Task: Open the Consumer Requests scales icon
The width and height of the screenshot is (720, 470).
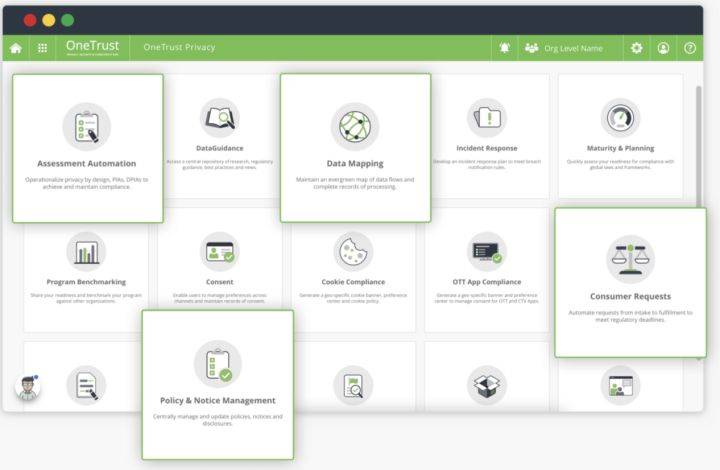Action: [630, 259]
